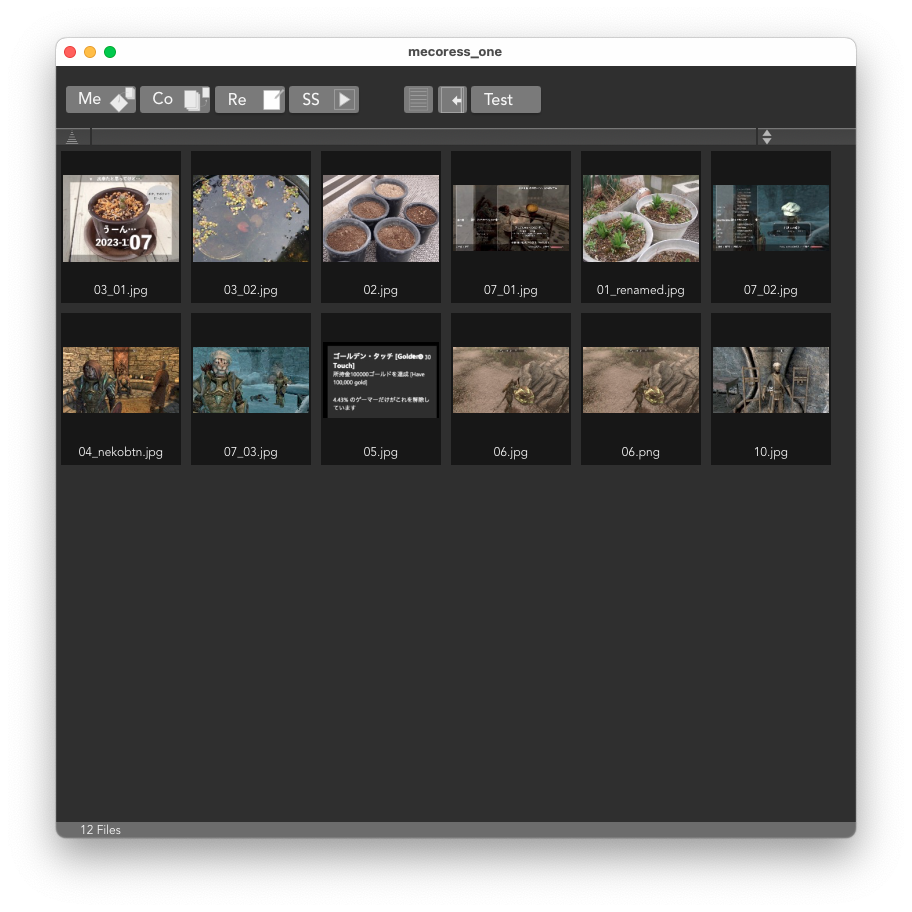Select the 07_02.jpg thumbnail
912x912 pixels.
pos(771,219)
